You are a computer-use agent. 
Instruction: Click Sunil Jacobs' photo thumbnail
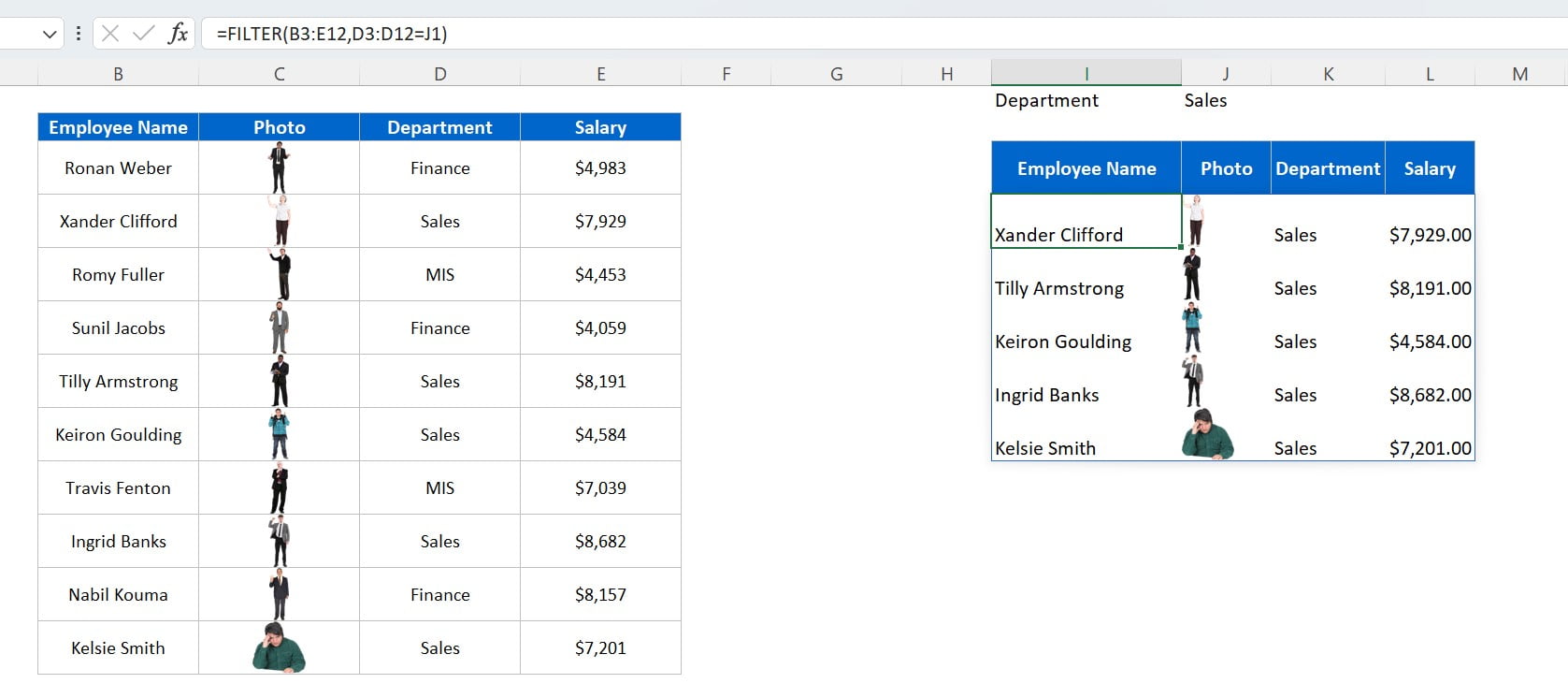279,327
